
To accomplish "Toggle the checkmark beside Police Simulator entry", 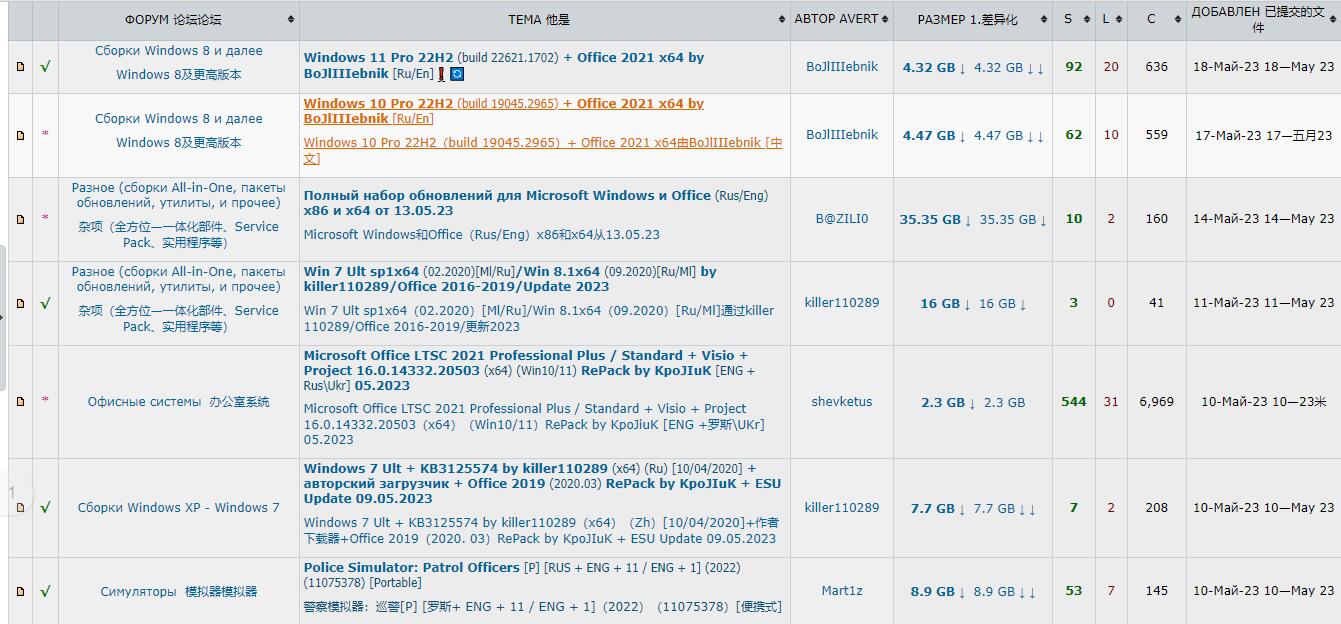I will click(45, 591).
